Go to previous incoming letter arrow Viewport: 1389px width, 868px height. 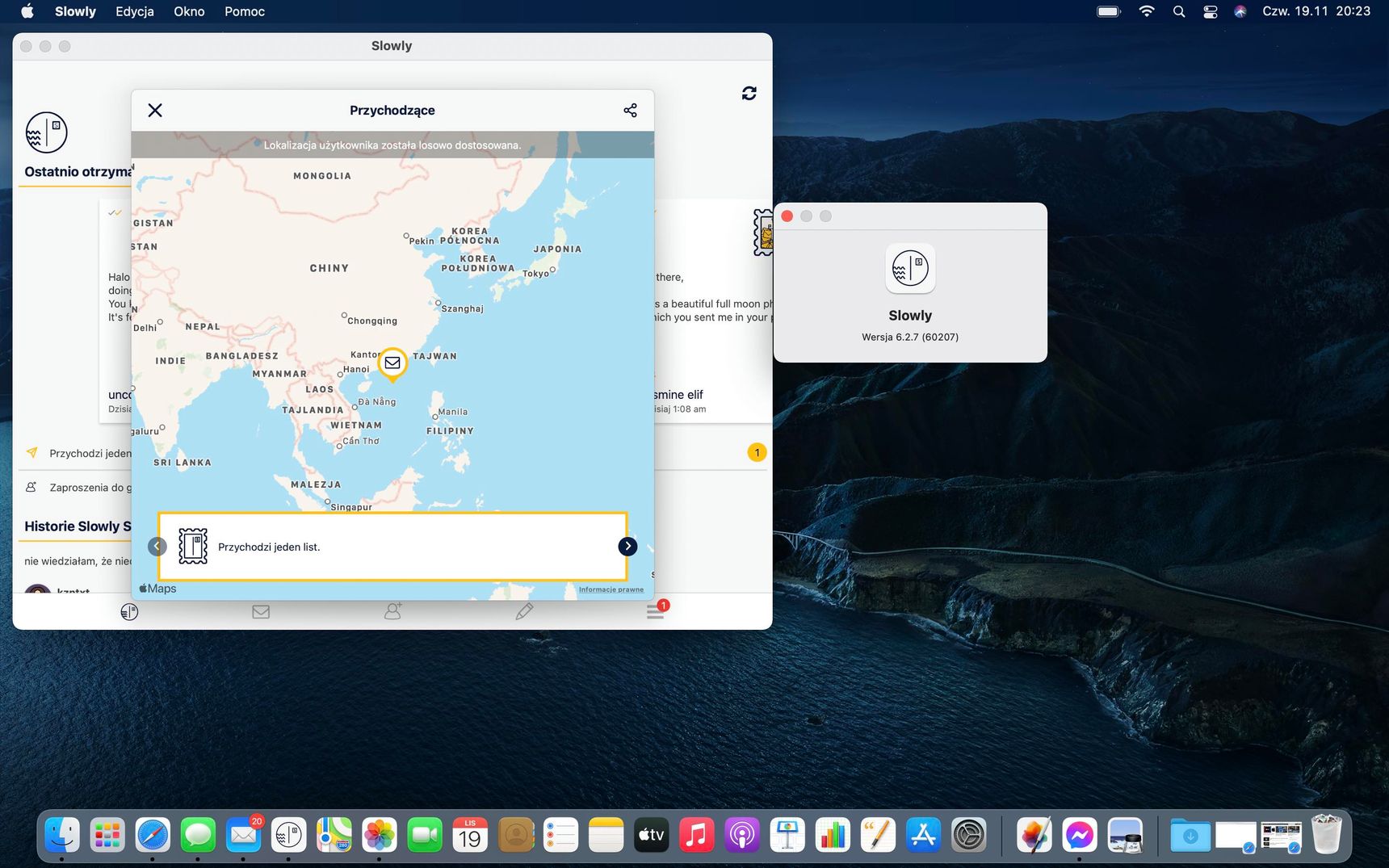(157, 547)
